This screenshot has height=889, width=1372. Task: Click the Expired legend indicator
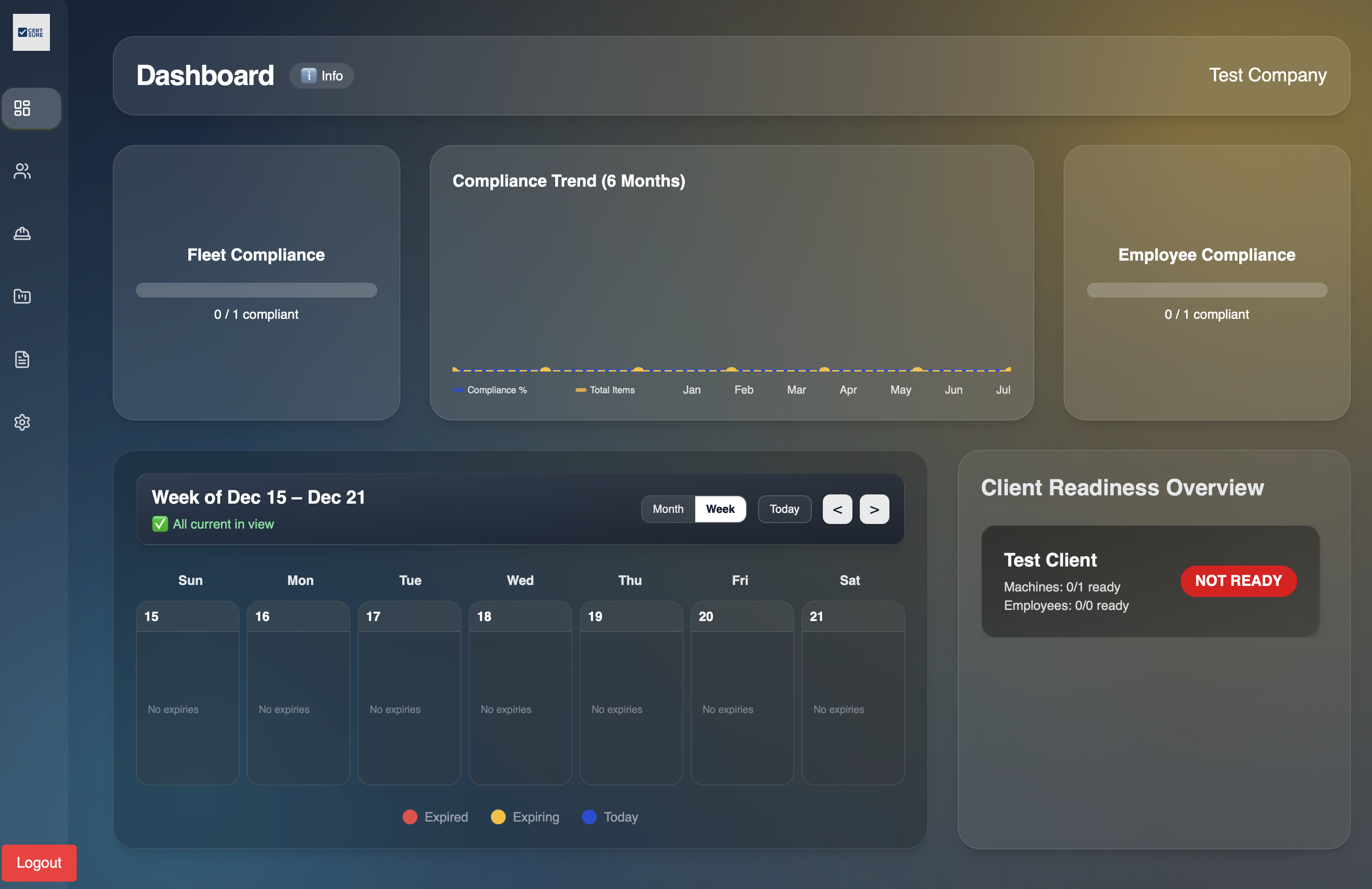pyautogui.click(x=410, y=817)
